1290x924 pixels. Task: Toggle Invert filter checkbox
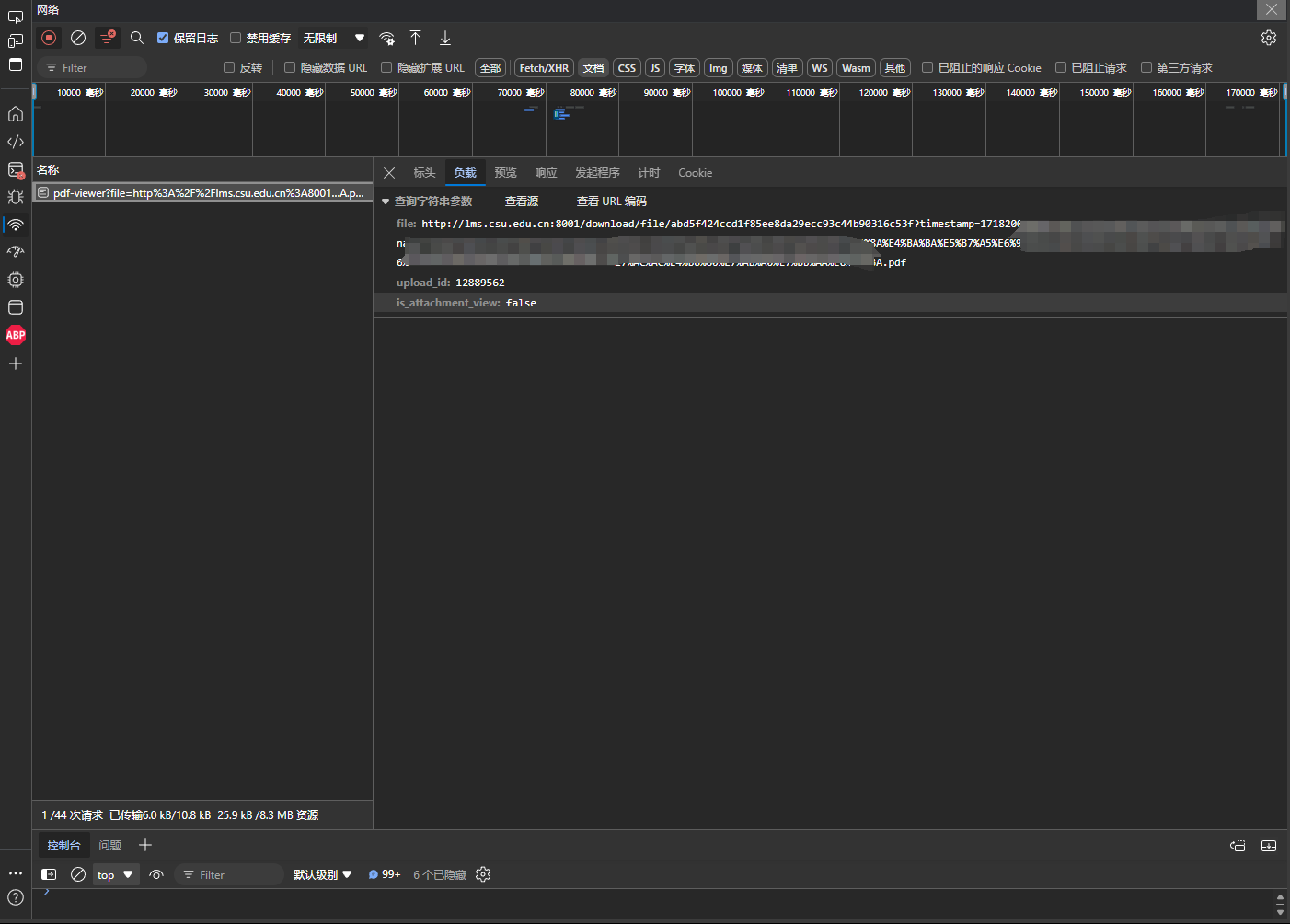click(229, 67)
